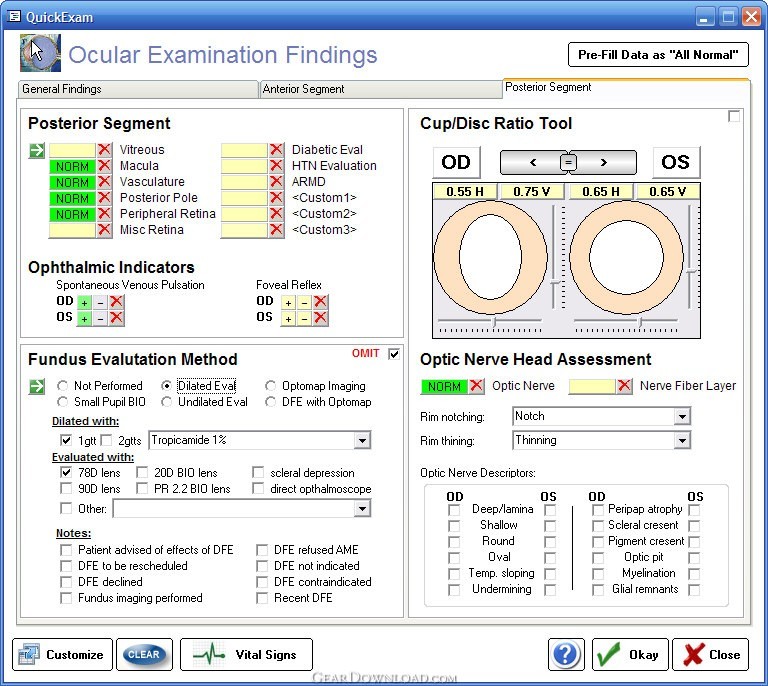This screenshot has height=686, width=768.
Task: Open help with question mark icon
Action: 566,654
